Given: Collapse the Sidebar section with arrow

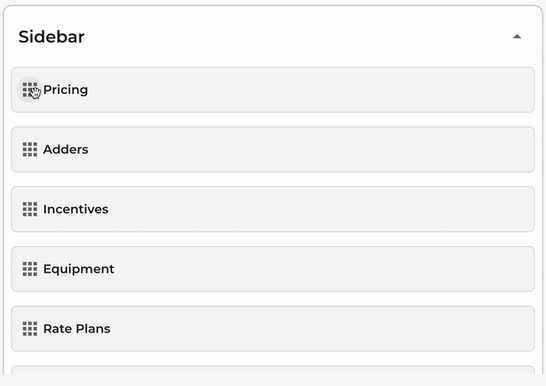Looking at the screenshot, I should [517, 37].
